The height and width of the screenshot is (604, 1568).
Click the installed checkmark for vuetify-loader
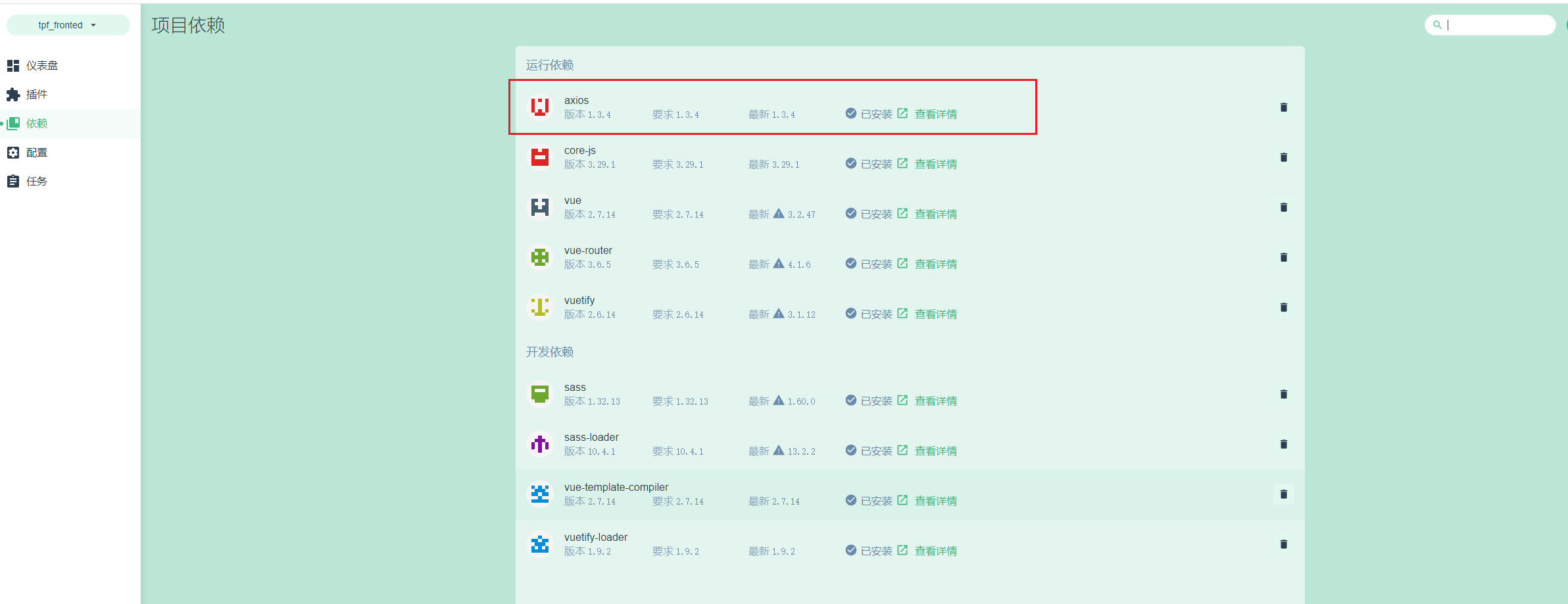pyautogui.click(x=850, y=550)
